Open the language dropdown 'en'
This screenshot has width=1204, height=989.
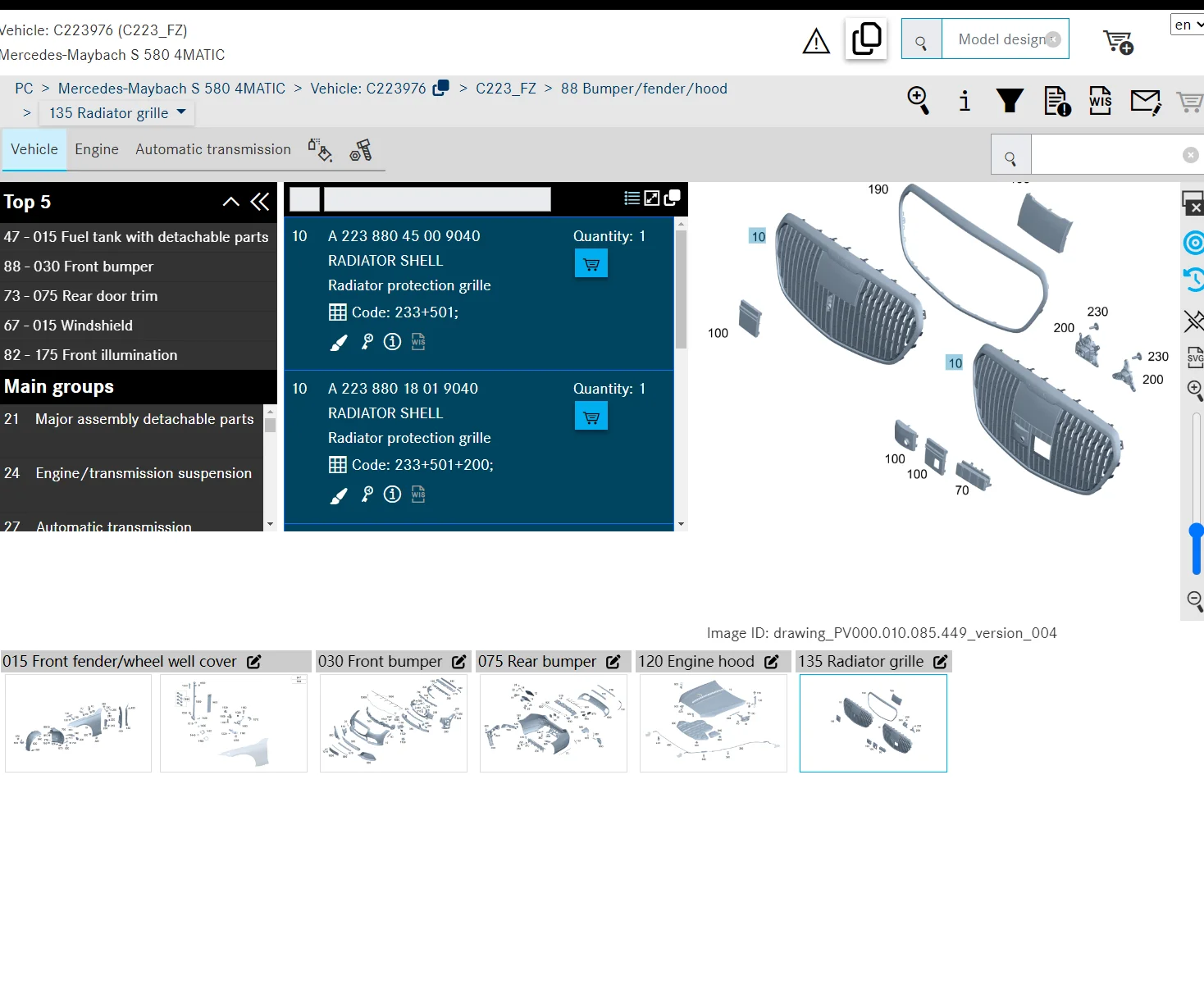click(x=1187, y=25)
